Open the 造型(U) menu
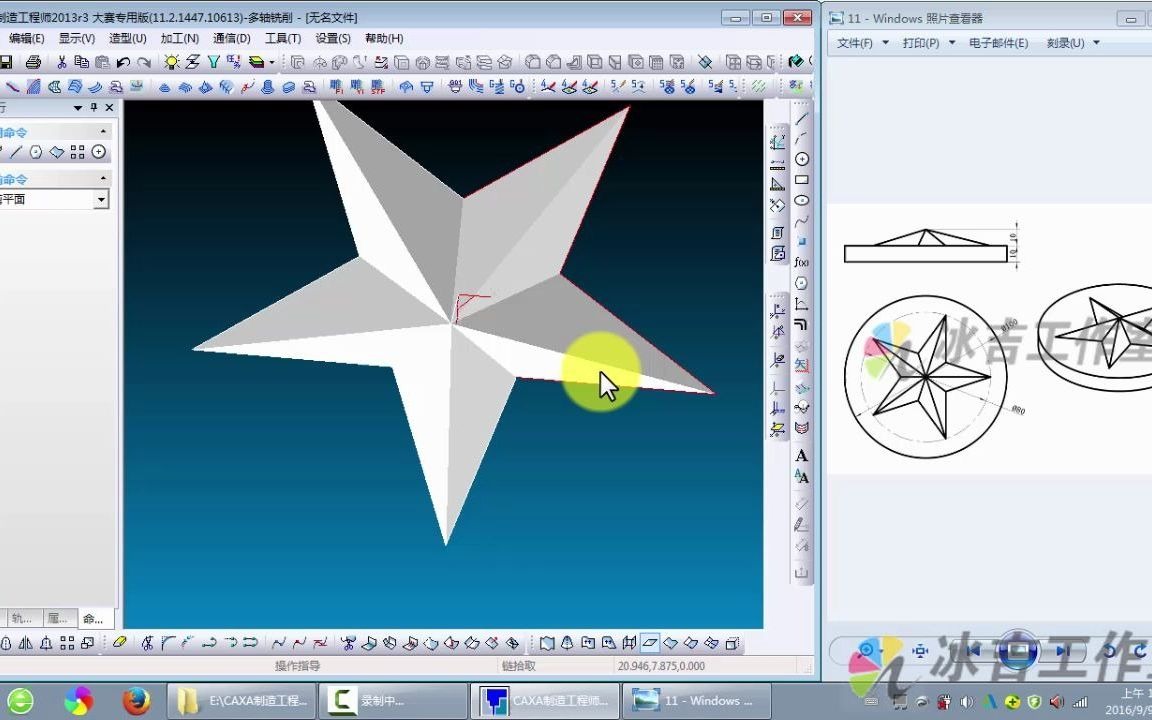Screen dimensions: 1152x720 tap(128, 38)
